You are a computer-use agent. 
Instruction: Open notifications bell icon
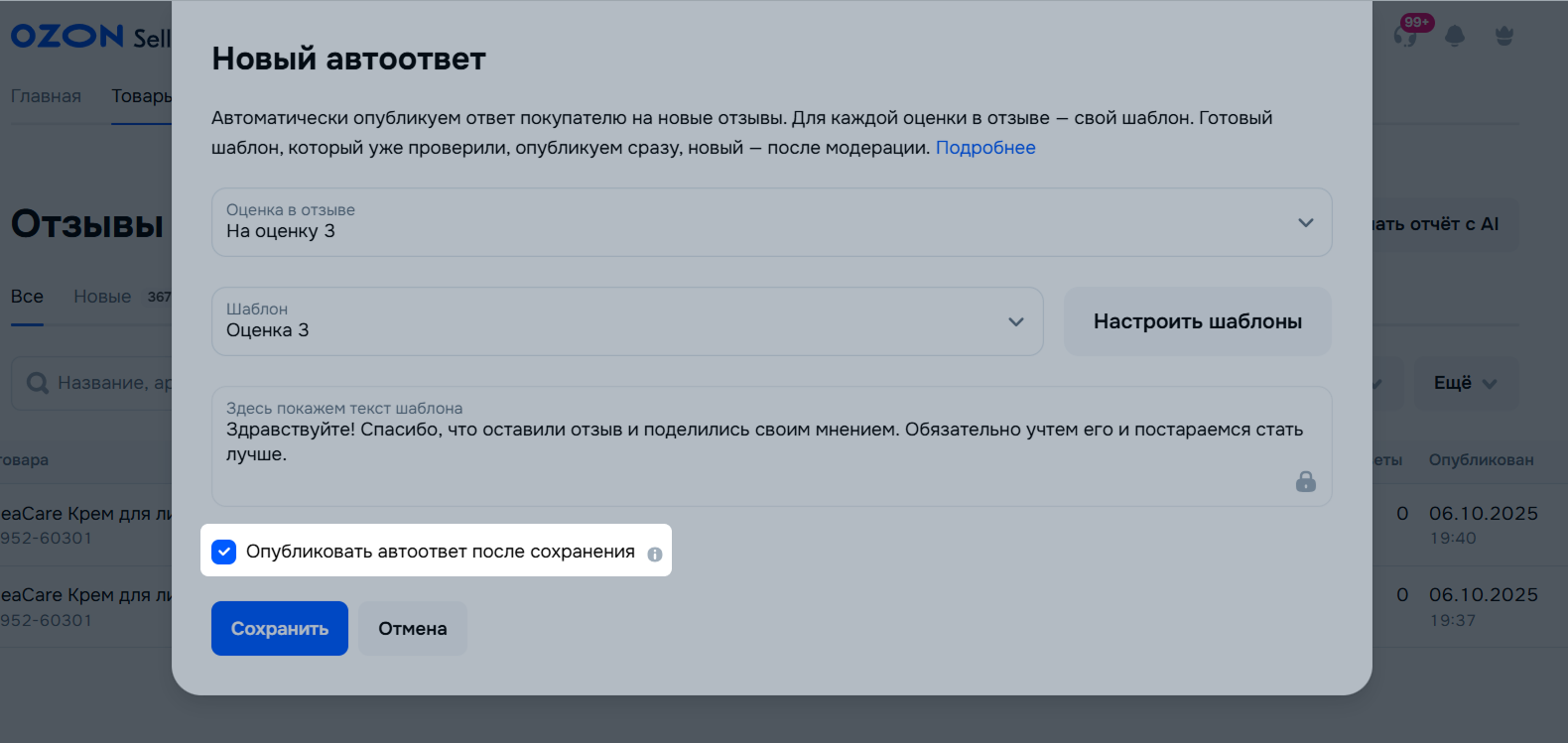click(1455, 37)
